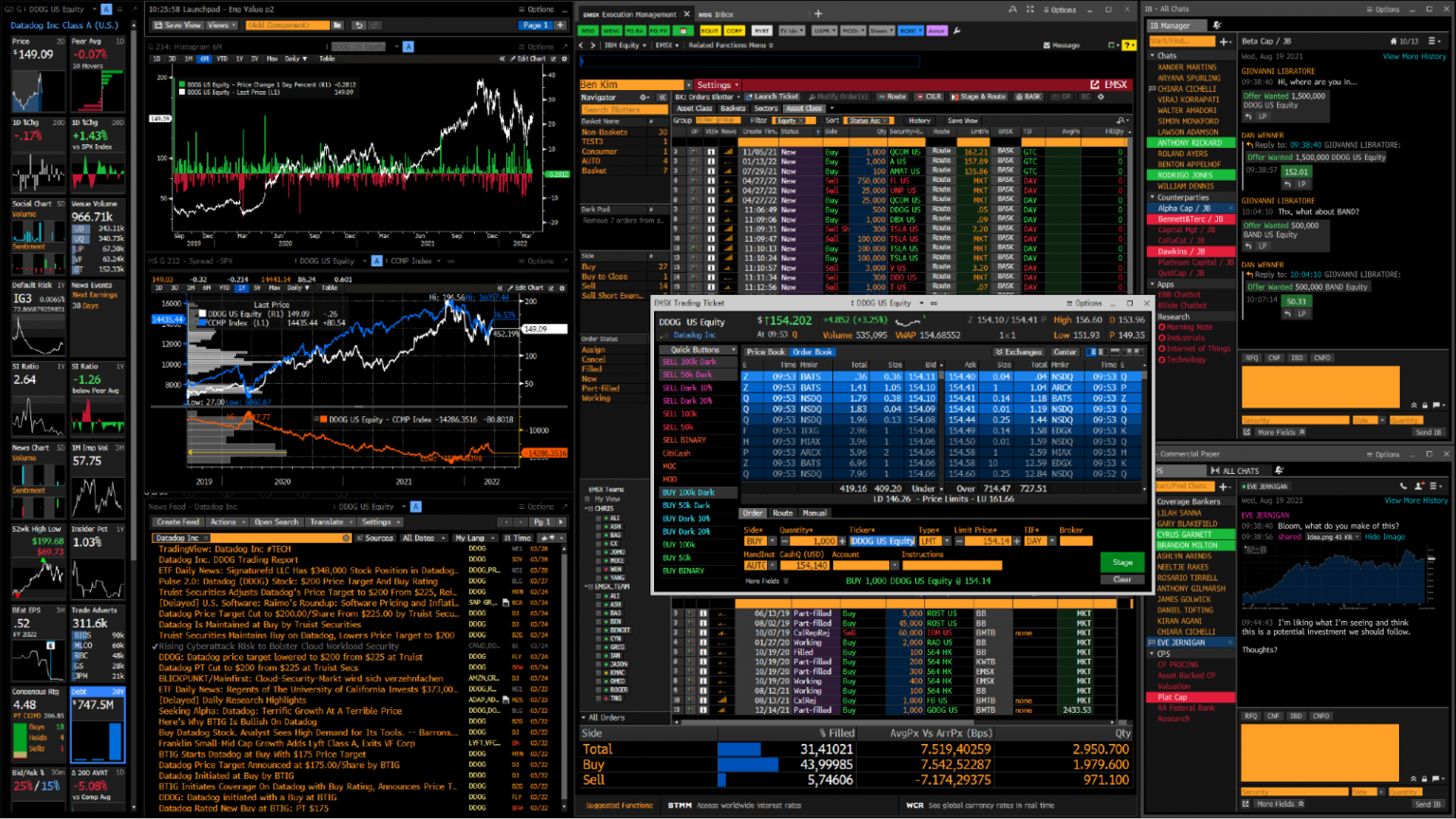Click the Exchanges icon in the Trading Ticket
Image resolution: width=1456 pixels, height=819 pixels.
point(1012,351)
